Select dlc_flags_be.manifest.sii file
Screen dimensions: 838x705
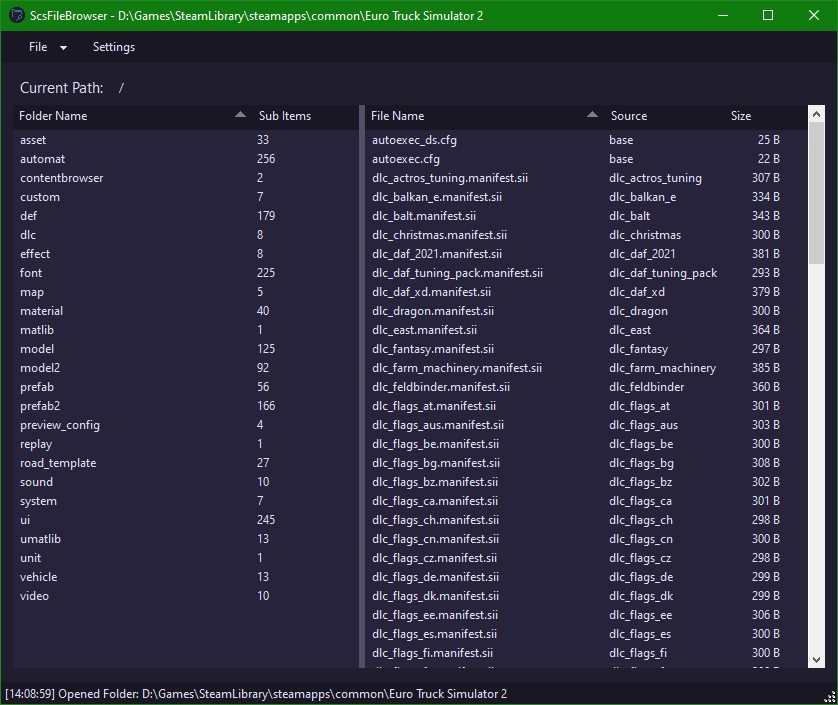587,444
